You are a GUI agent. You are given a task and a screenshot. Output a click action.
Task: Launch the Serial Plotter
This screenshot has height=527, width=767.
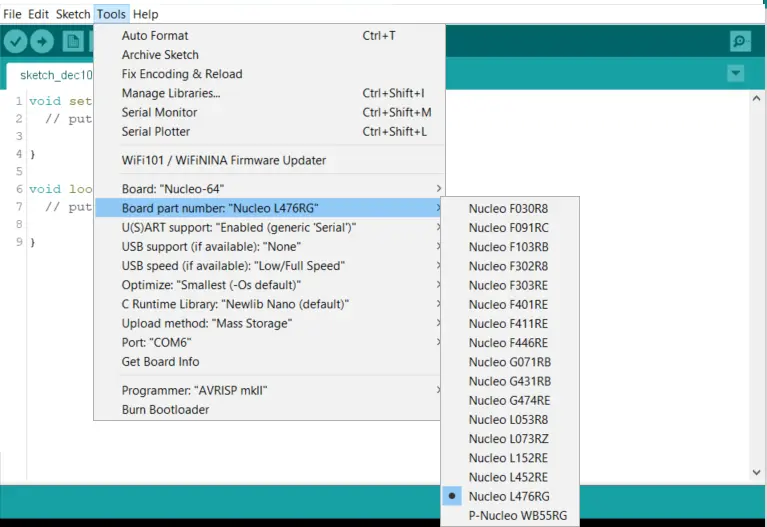(155, 131)
